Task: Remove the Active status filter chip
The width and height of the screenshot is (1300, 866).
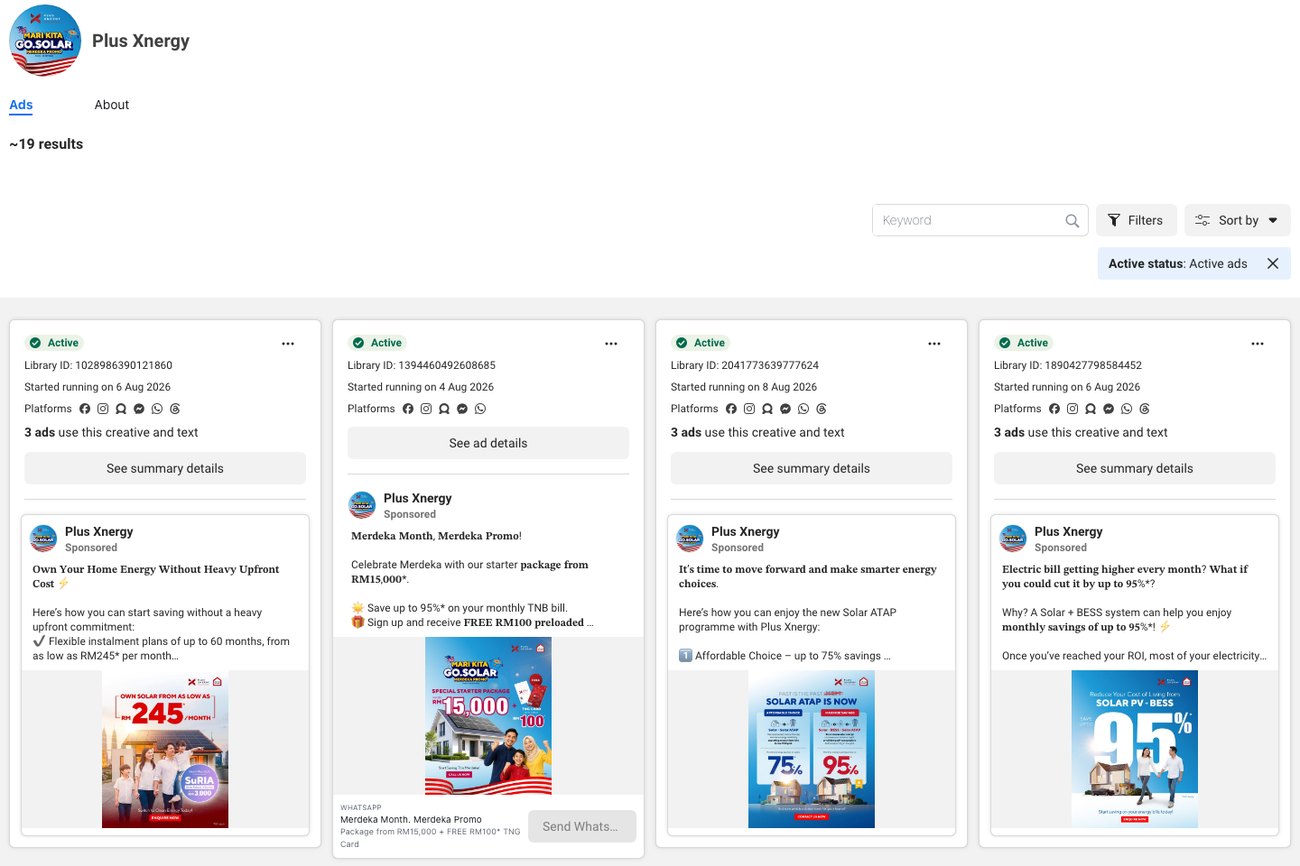Action: coord(1272,264)
